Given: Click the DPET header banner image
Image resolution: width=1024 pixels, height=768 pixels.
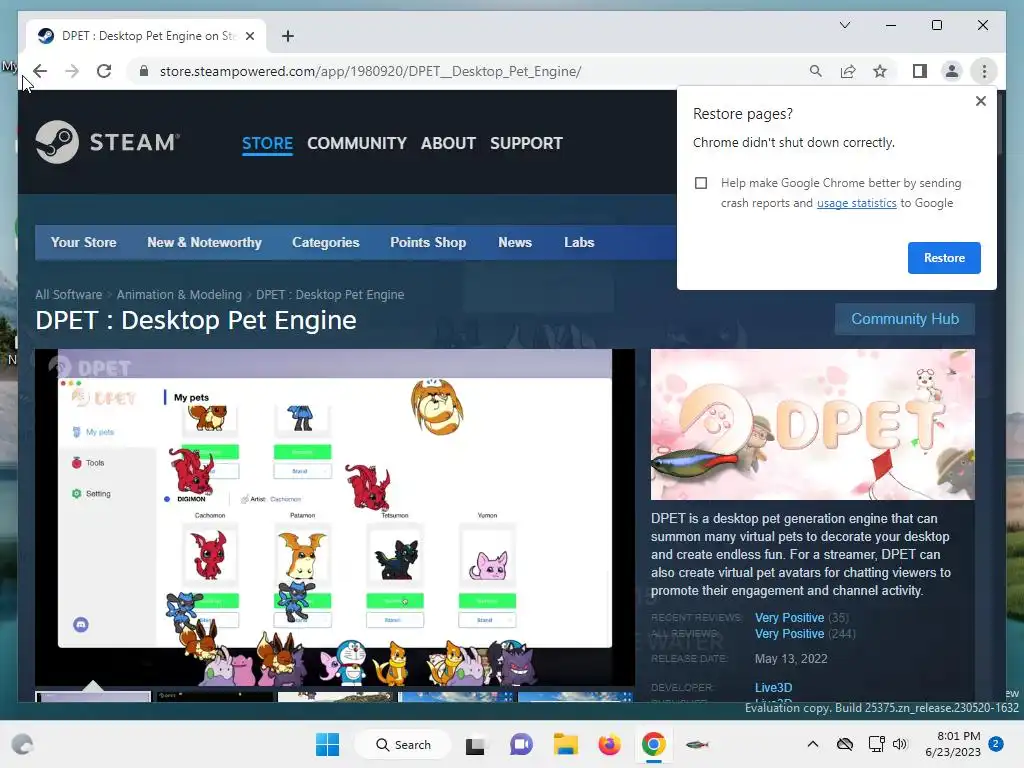Looking at the screenshot, I should click(812, 424).
